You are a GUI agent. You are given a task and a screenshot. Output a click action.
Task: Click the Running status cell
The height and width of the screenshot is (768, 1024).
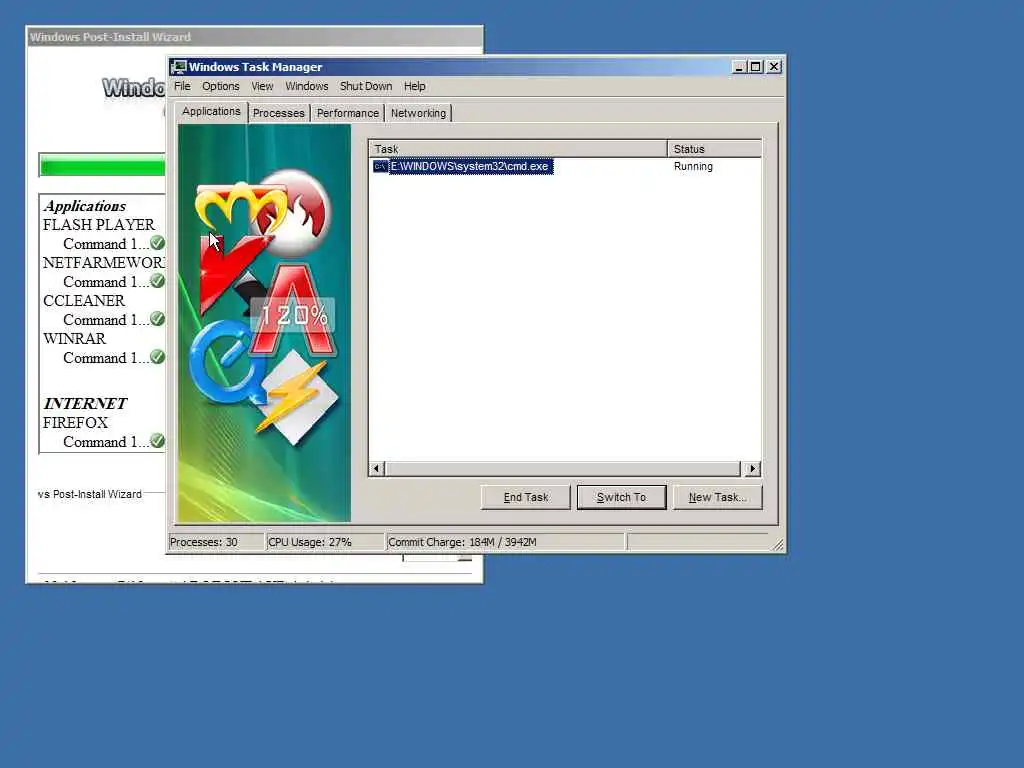click(693, 167)
